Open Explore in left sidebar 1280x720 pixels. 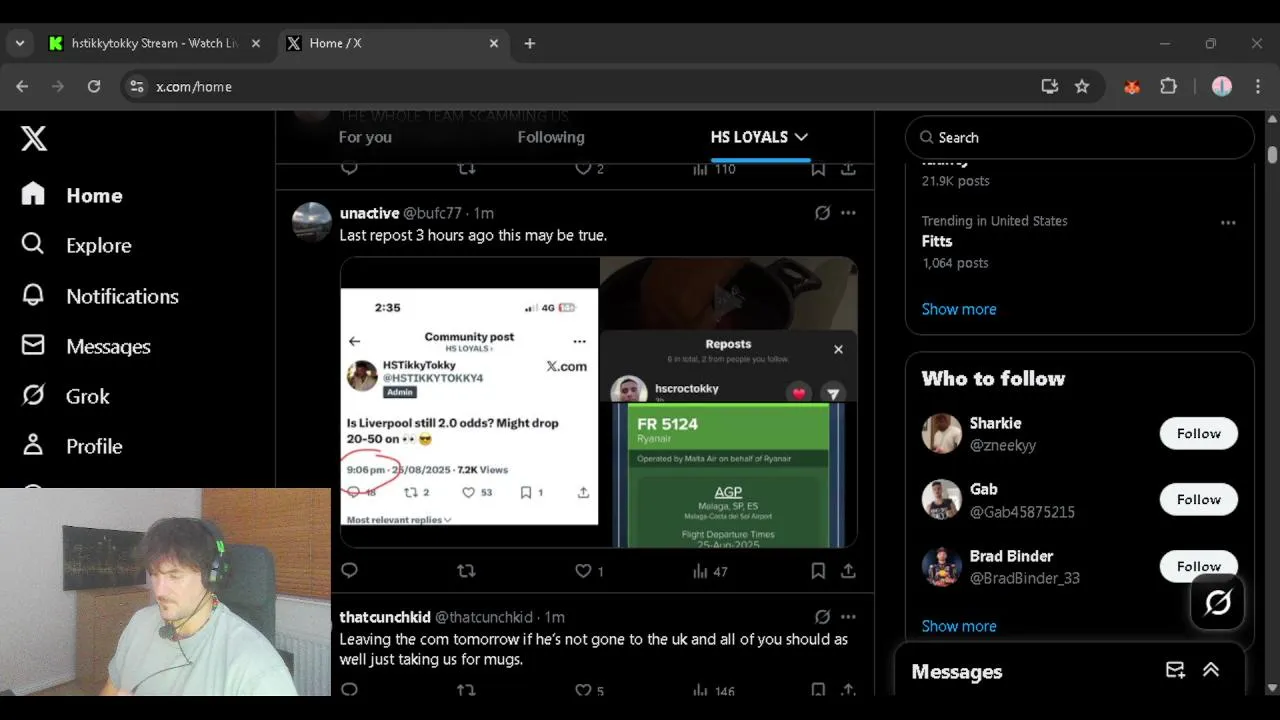[x=76, y=245]
